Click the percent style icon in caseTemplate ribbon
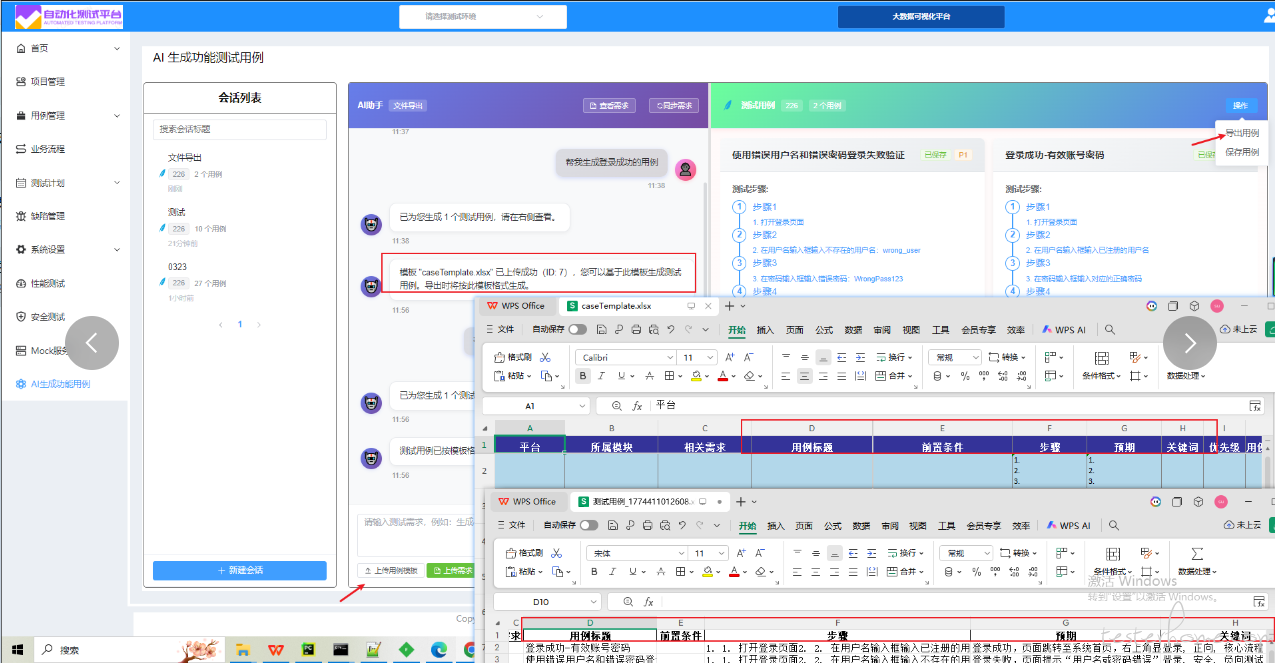Viewport: 1275px width, 663px height. click(965, 376)
